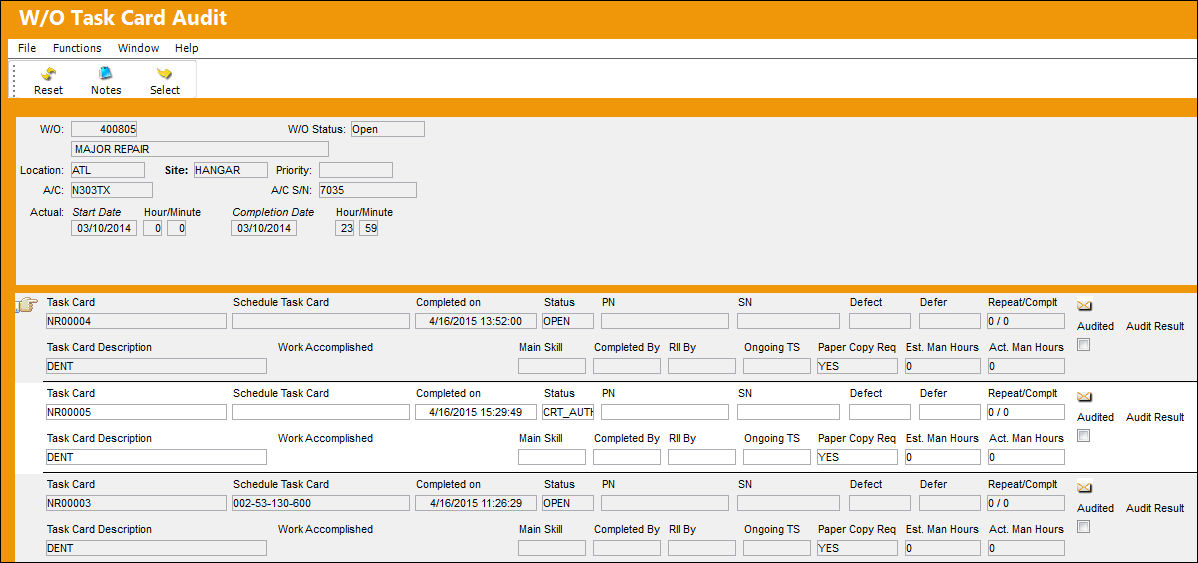Click completion hour field showing 23
Image resolution: width=1198 pixels, height=563 pixels.
click(x=345, y=228)
